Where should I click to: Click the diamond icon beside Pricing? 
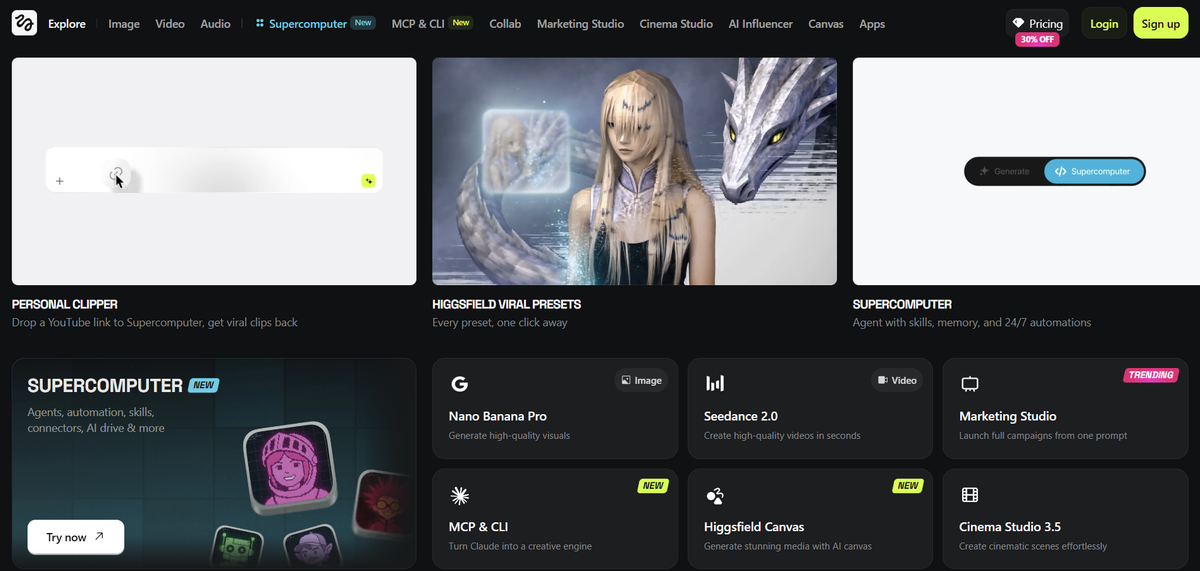click(1018, 23)
